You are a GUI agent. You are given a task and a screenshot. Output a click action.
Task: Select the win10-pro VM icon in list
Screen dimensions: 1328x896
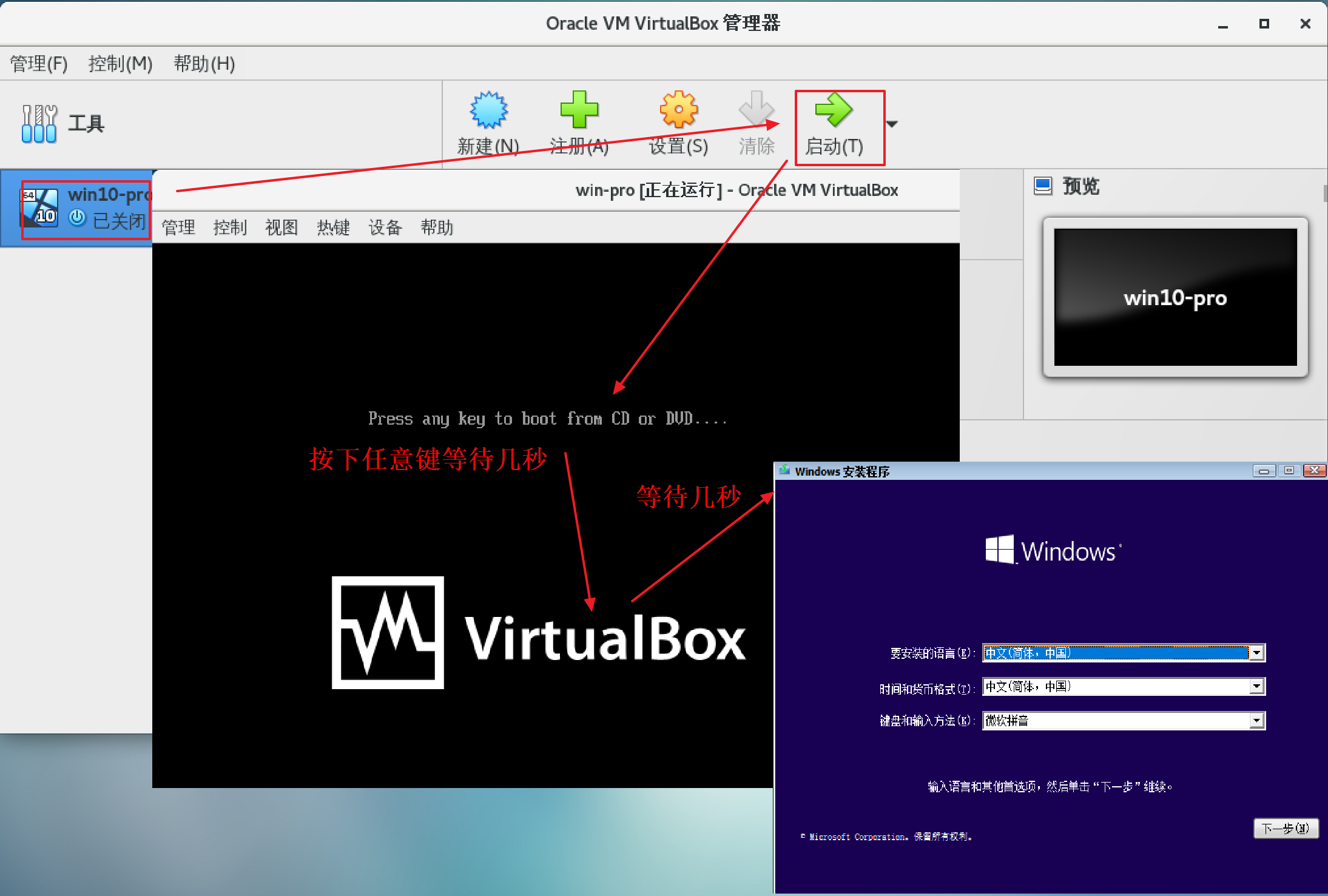pyautogui.click(x=40, y=207)
